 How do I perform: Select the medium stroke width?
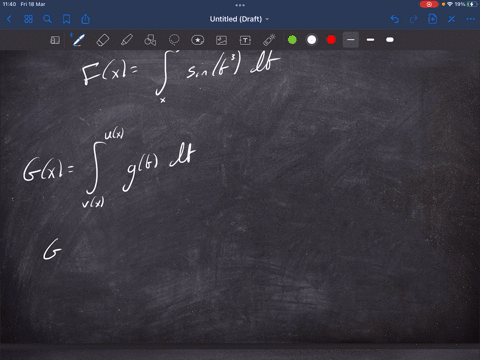370,40
